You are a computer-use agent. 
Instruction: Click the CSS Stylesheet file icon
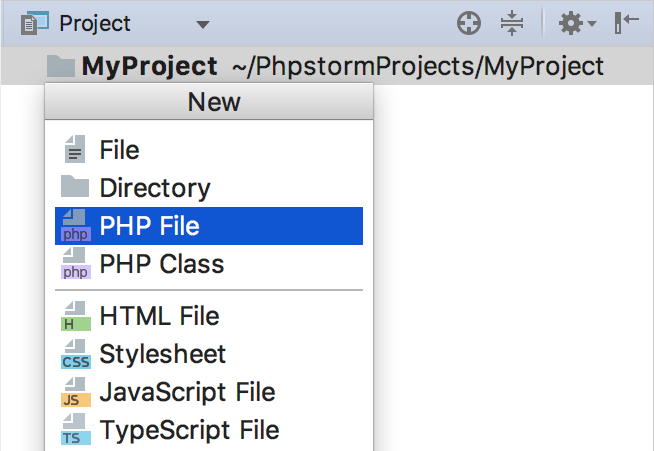(x=75, y=354)
